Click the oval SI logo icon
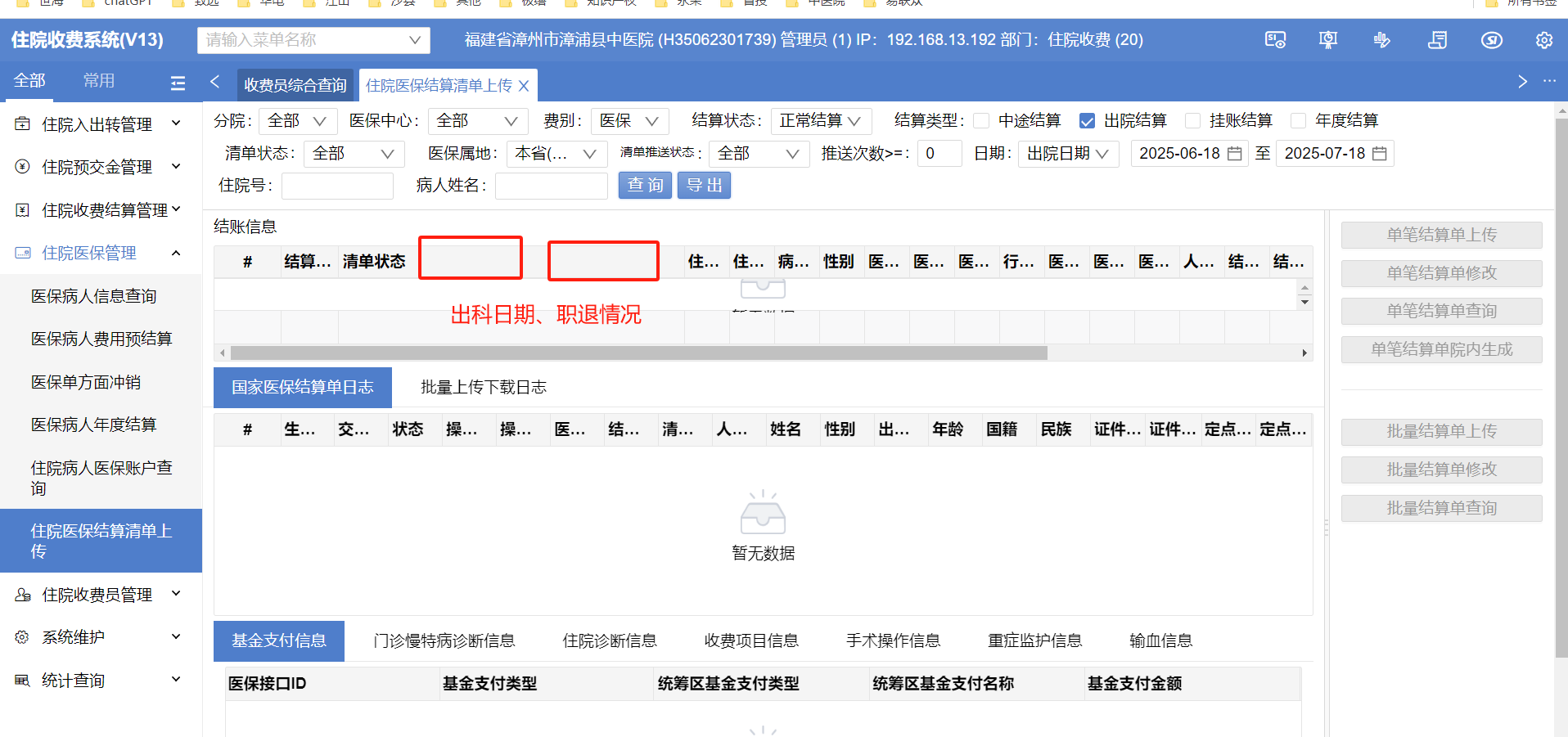The width and height of the screenshot is (1568, 737). coord(1492,40)
